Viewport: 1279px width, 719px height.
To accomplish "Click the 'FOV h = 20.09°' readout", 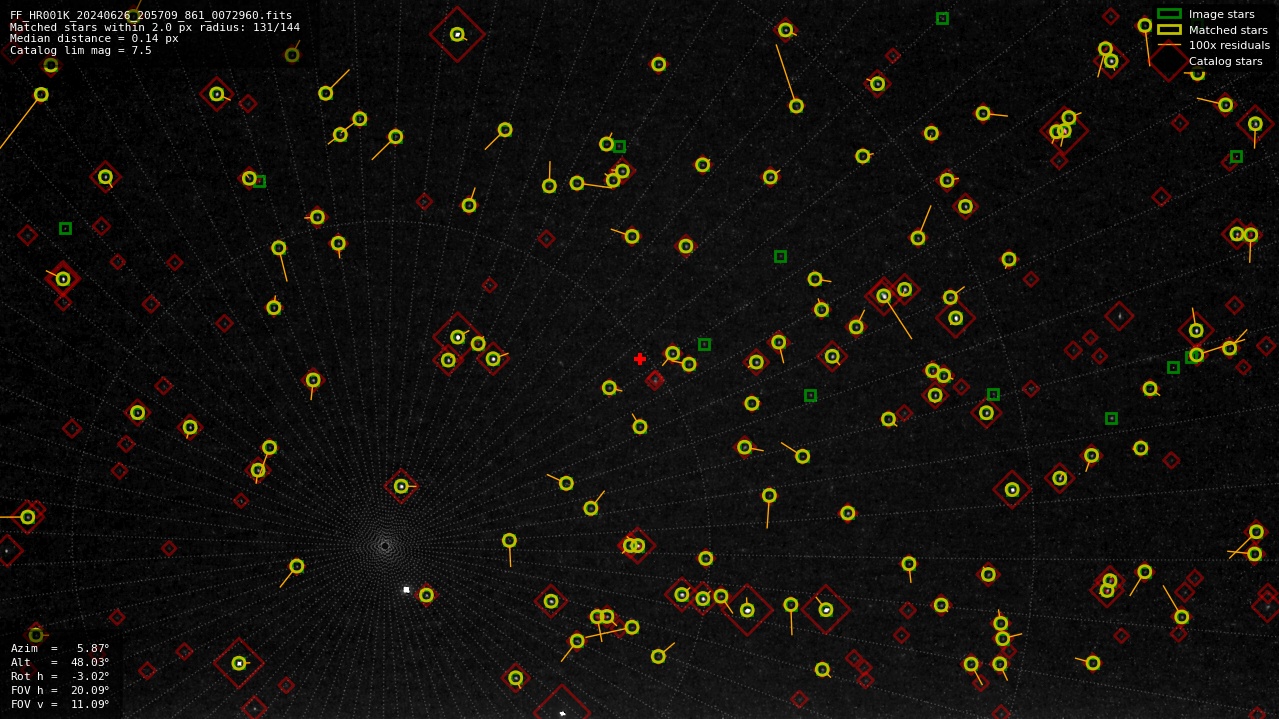I will tap(60, 690).
